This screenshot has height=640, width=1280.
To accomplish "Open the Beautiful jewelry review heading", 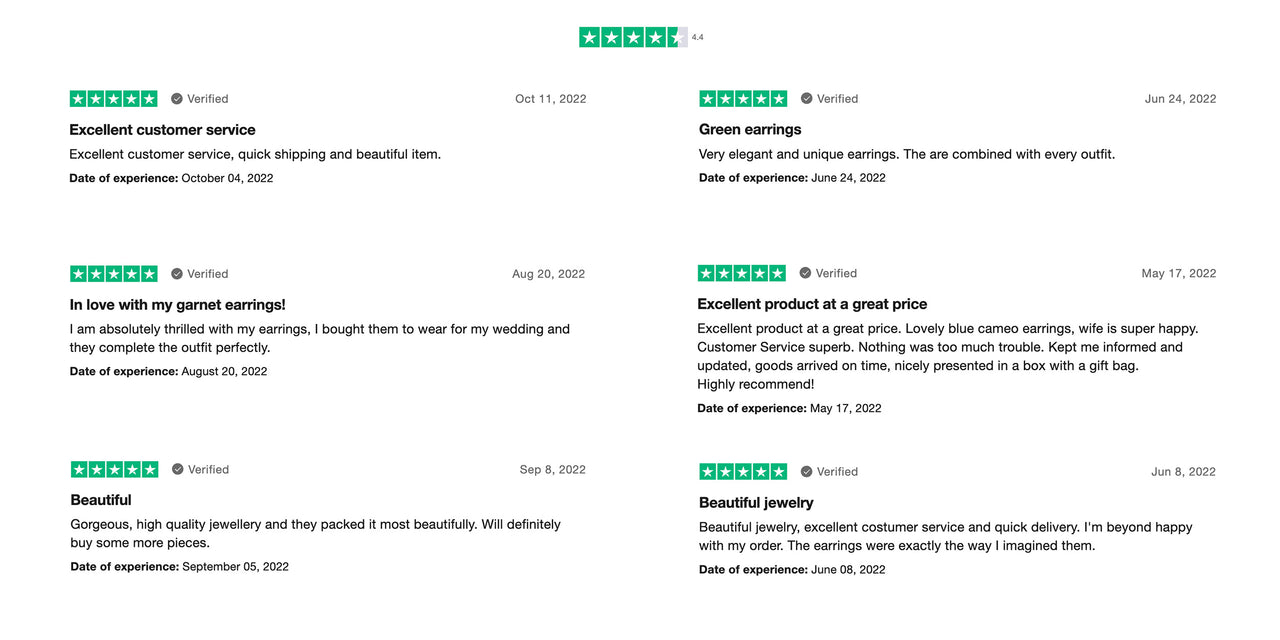I will 756,503.
